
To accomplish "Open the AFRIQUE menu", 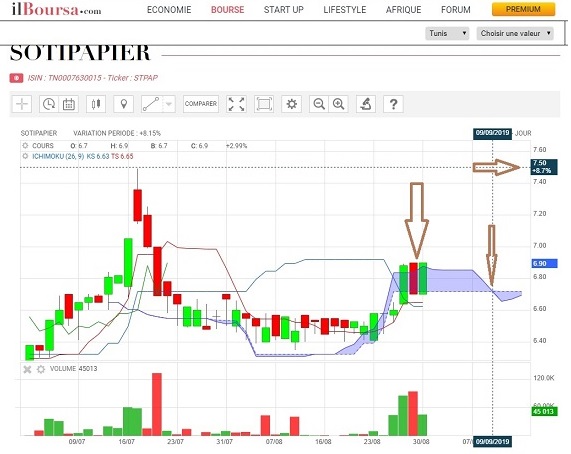I will 403,10.
